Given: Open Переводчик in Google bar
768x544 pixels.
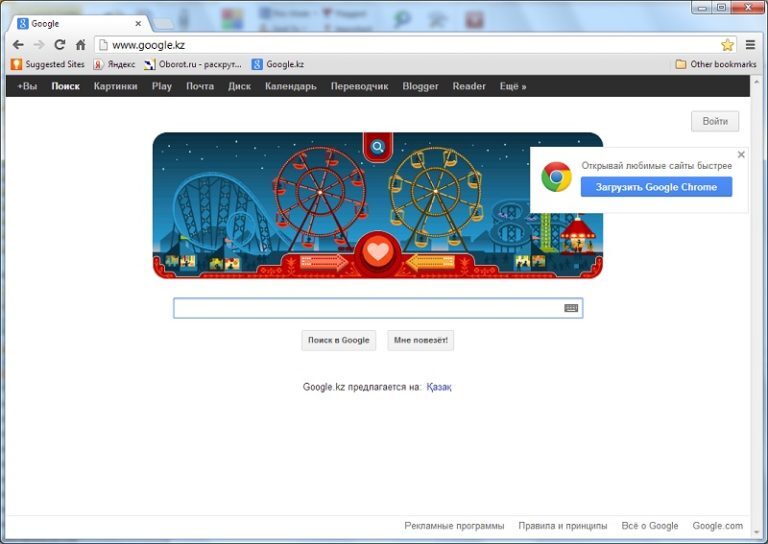Looking at the screenshot, I should point(360,86).
